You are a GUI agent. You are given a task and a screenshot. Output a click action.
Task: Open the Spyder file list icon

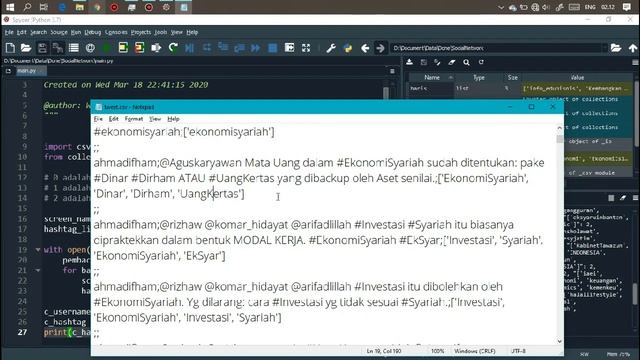(x=74, y=48)
